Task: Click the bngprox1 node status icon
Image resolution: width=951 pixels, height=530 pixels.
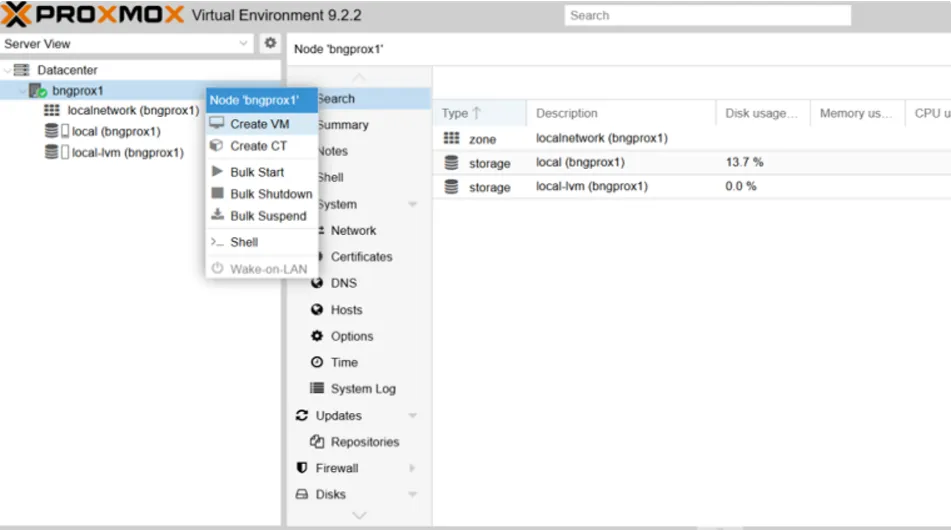Action: pos(38,91)
